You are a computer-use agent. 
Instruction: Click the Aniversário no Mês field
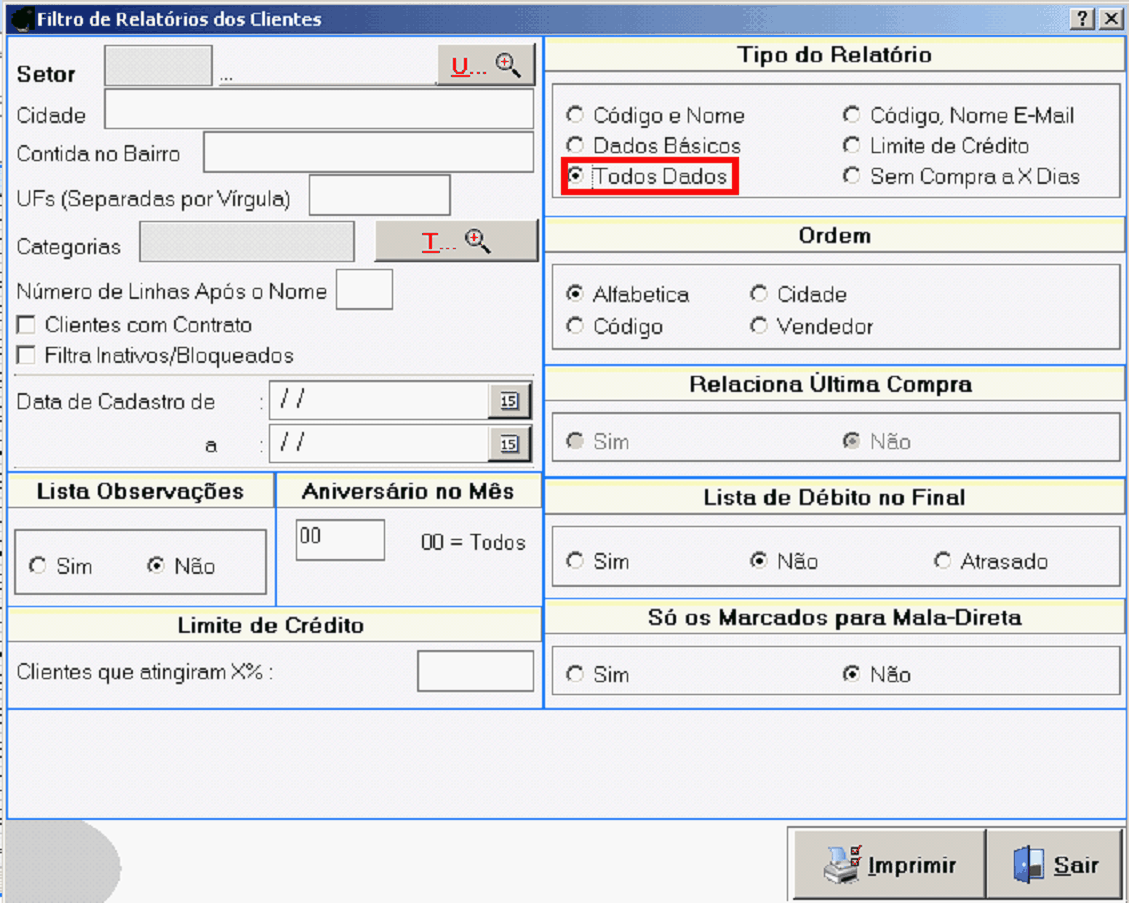point(340,540)
